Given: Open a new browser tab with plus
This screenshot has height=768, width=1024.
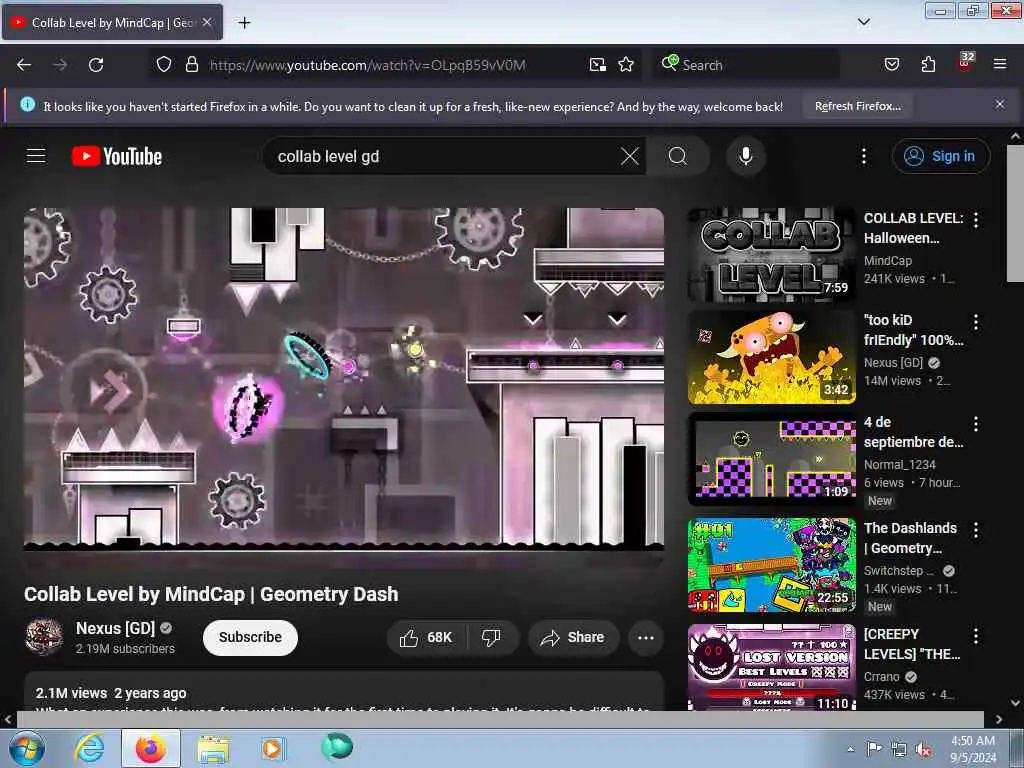Looking at the screenshot, I should click(x=244, y=23).
